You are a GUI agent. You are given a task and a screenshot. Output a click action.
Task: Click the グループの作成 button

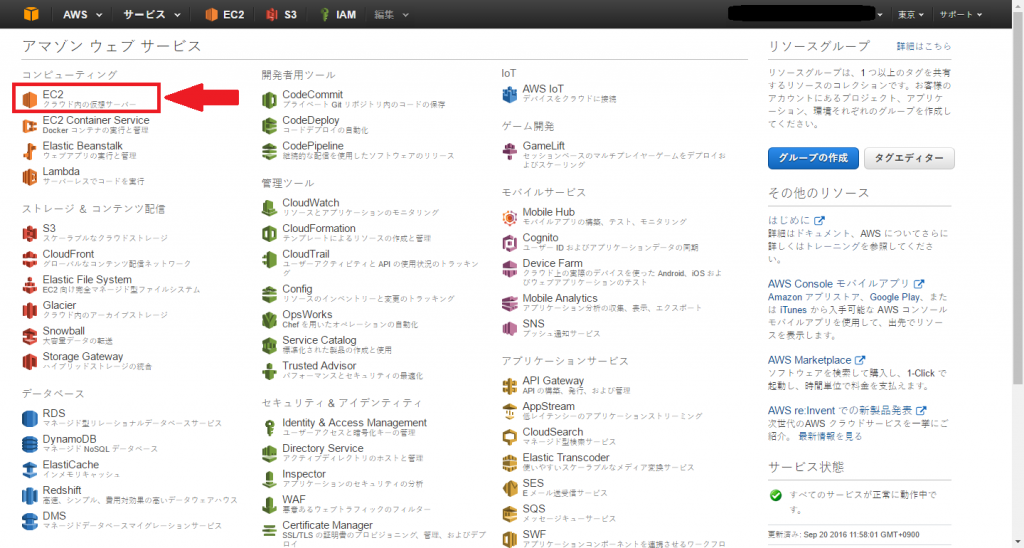coord(813,158)
